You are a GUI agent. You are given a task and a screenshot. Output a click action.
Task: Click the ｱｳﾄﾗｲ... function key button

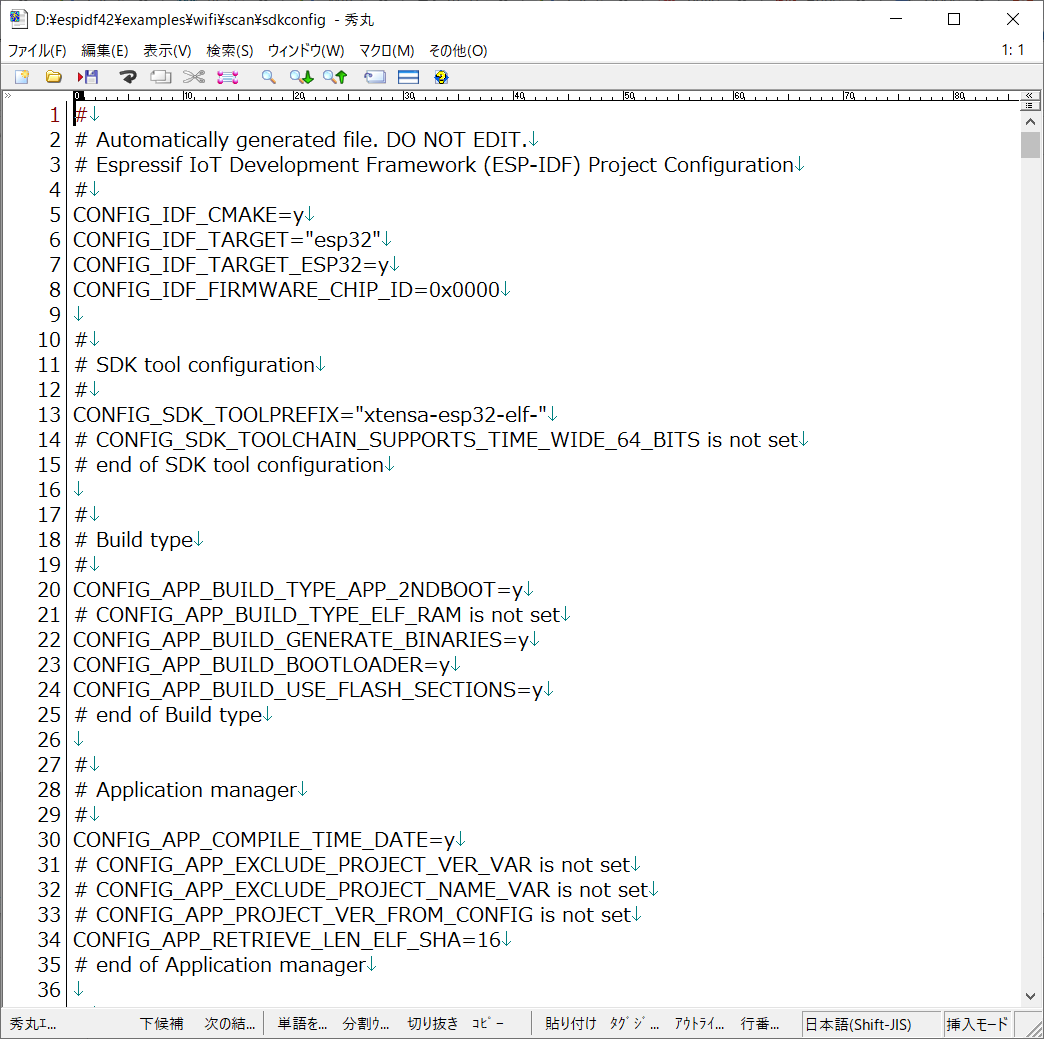click(699, 1024)
